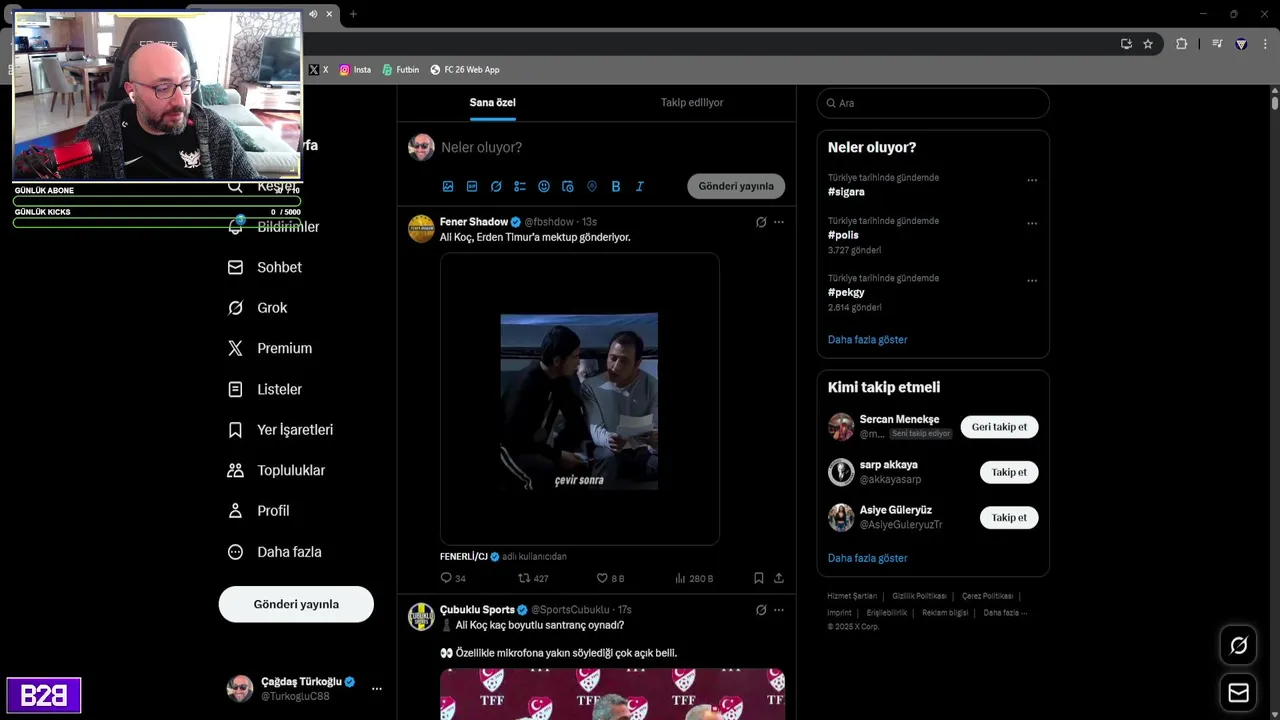
Task: Open the emoji picker in the composer
Action: click(544, 186)
